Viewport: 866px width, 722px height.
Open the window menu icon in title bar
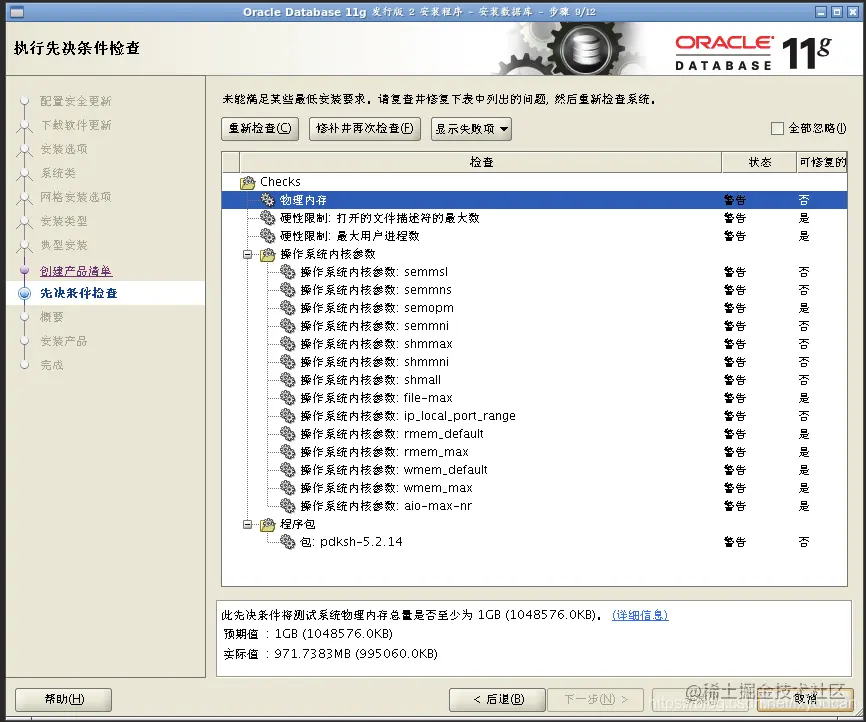click(17, 12)
